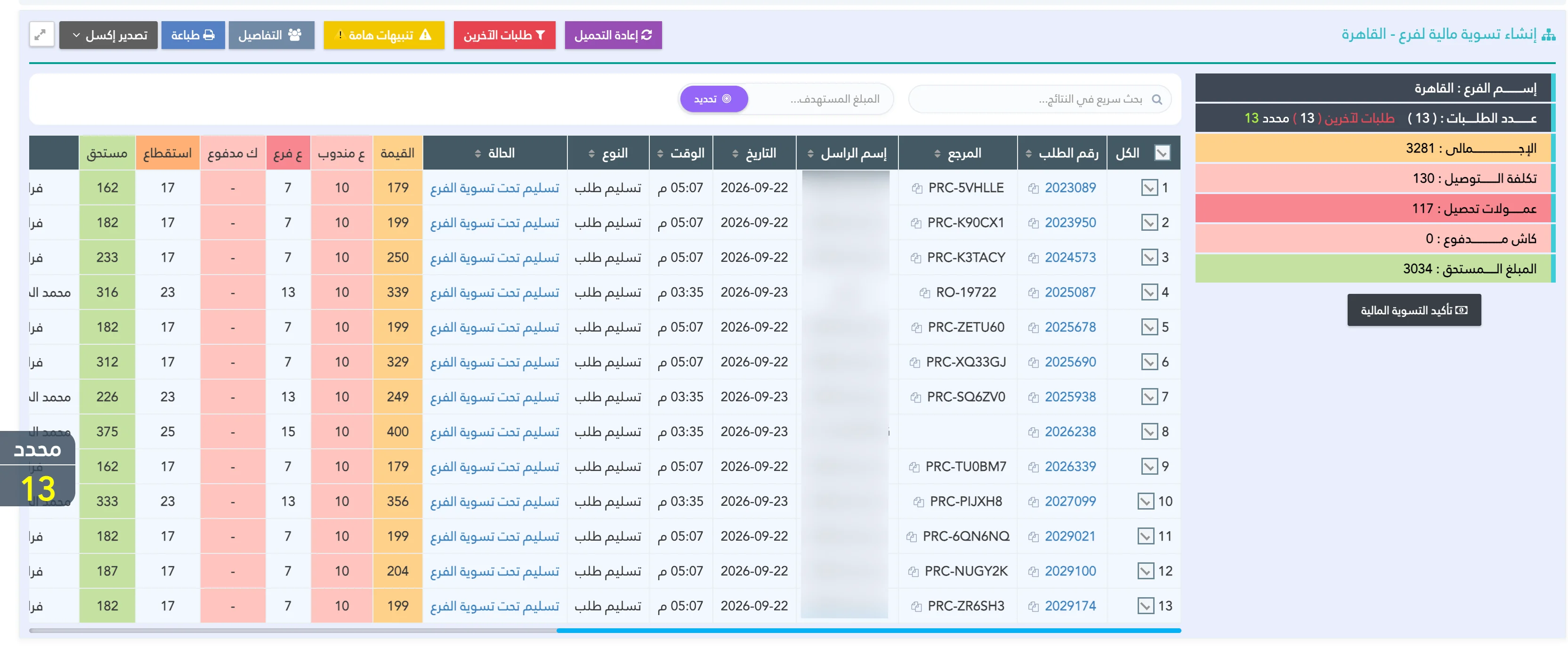Click the إعادة التحميل reload button
Screen dimensions: 1568x657
pos(612,35)
